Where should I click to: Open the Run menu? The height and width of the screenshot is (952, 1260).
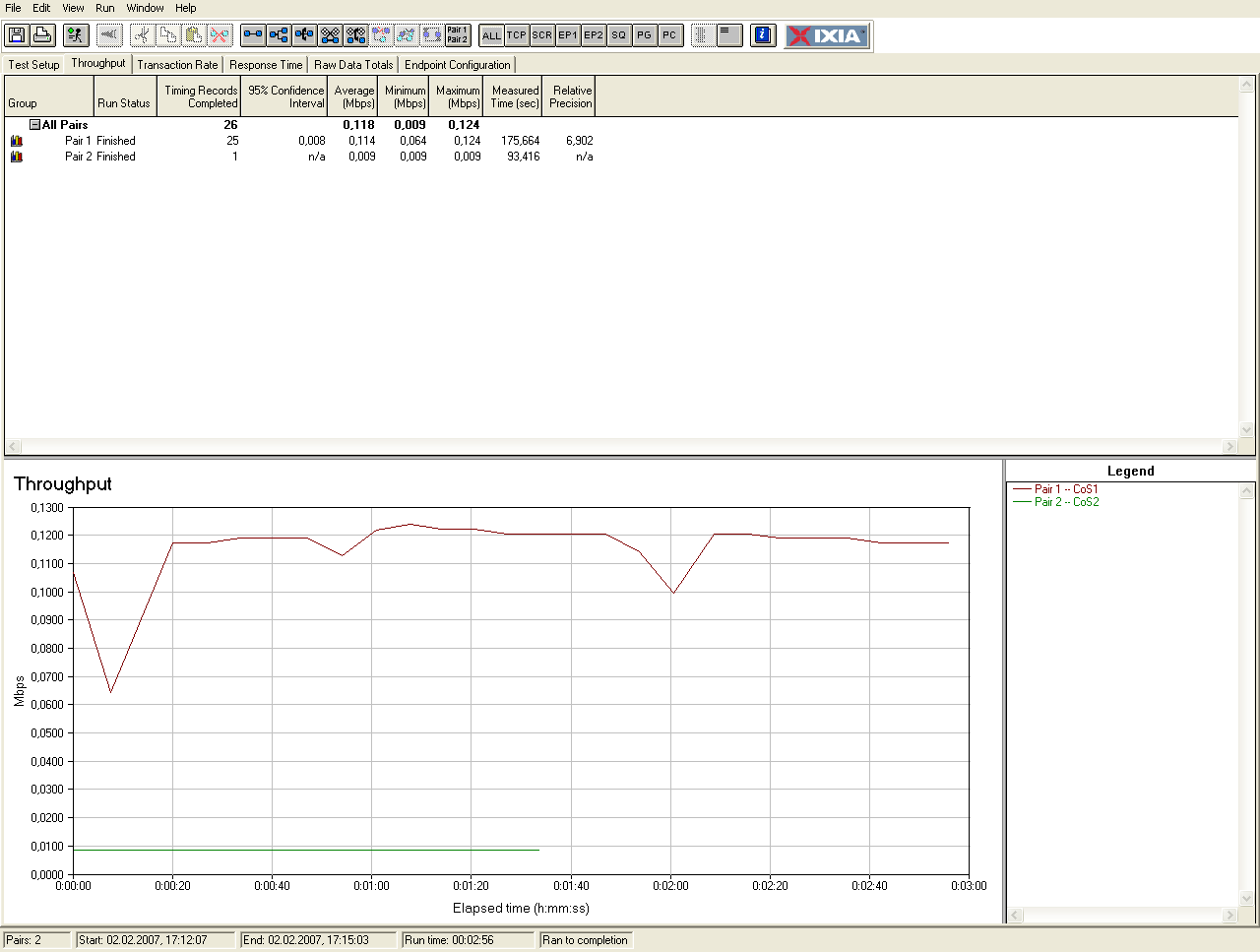104,8
